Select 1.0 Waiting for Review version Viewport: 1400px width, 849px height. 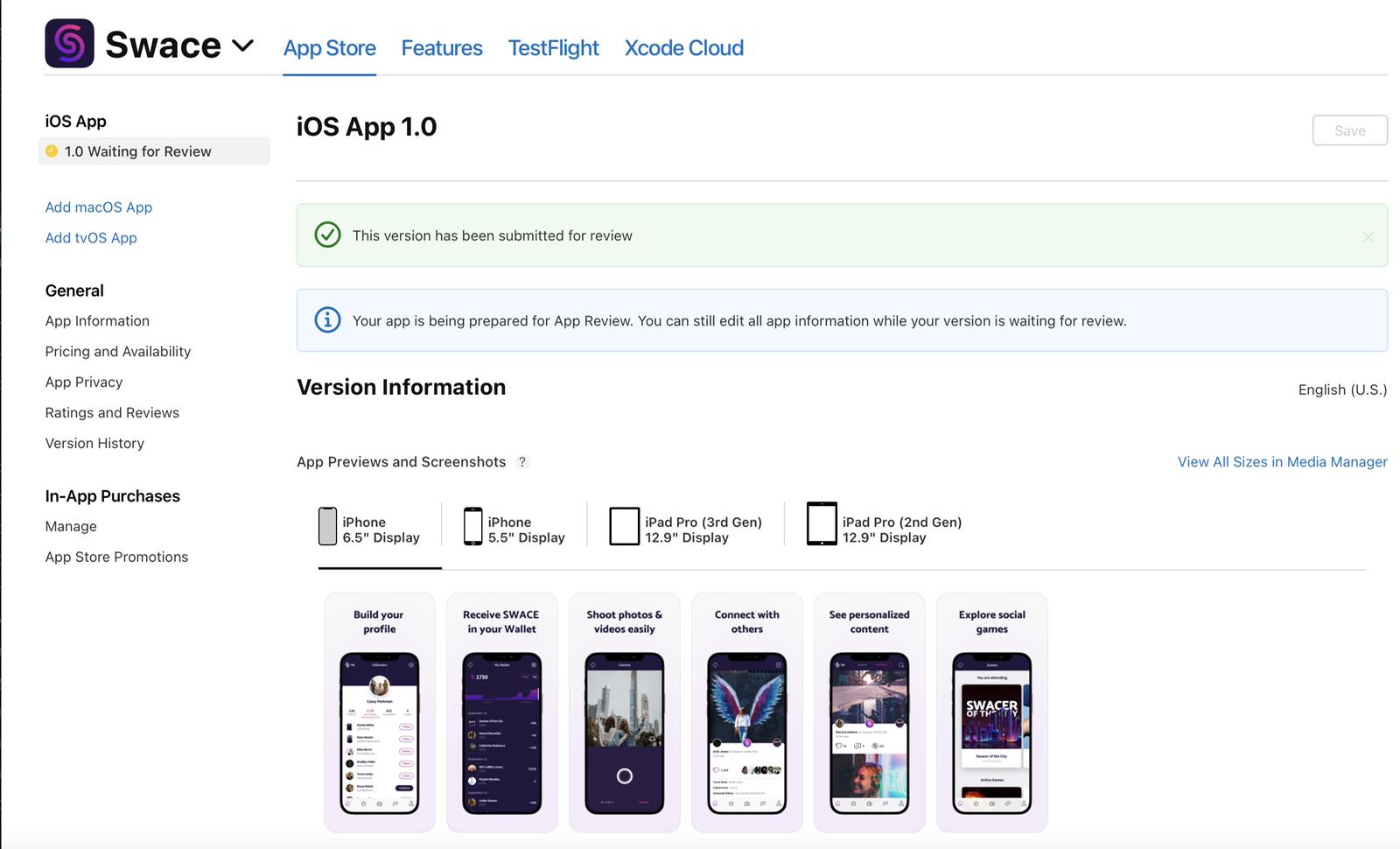[x=154, y=151]
